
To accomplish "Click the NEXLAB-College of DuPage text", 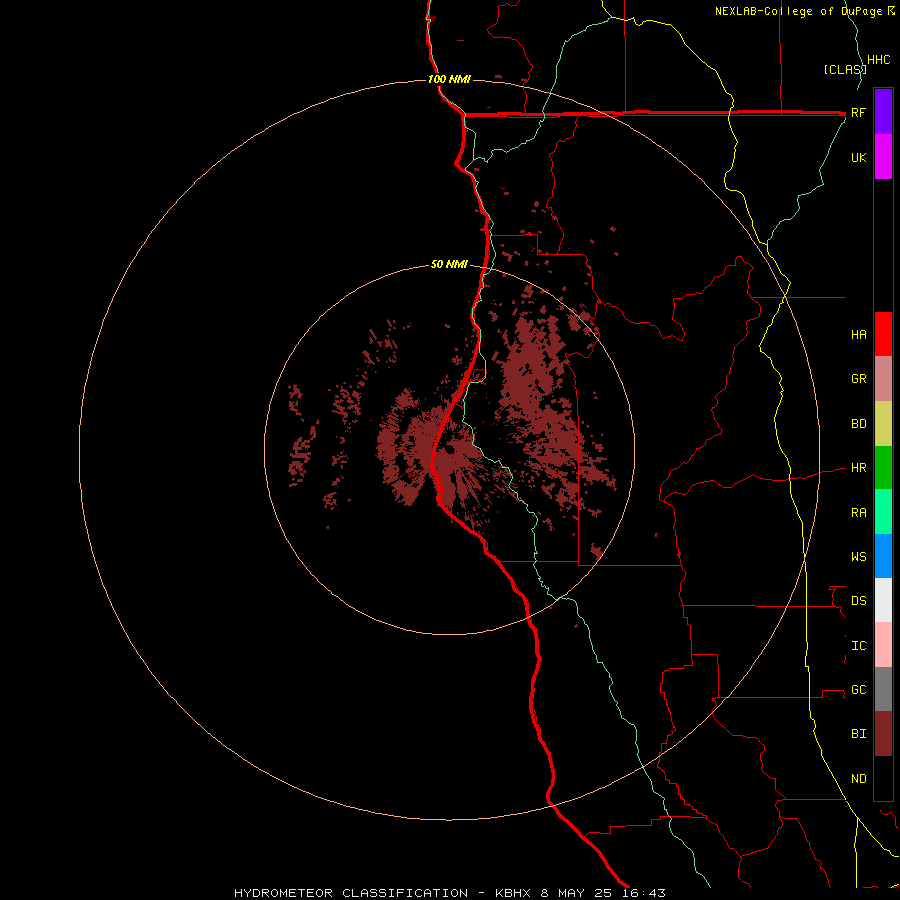I will point(800,11).
